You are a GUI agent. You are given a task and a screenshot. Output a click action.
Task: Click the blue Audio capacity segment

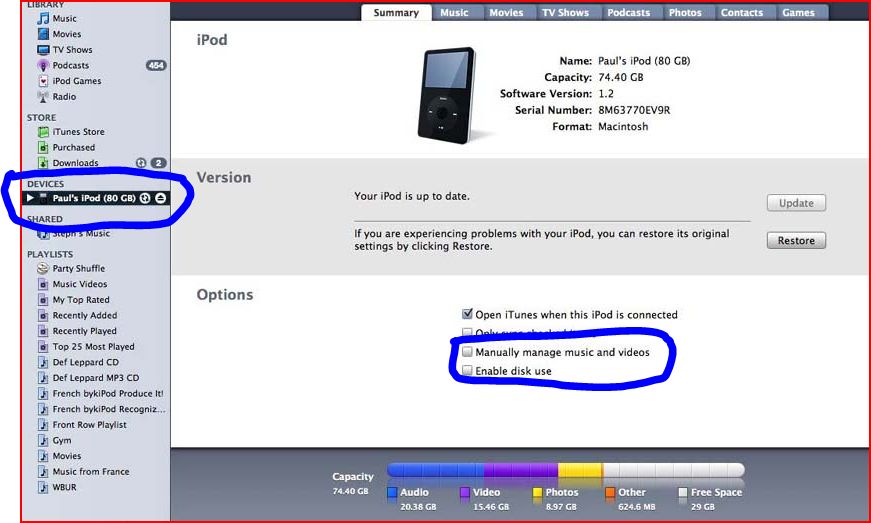tap(436, 470)
